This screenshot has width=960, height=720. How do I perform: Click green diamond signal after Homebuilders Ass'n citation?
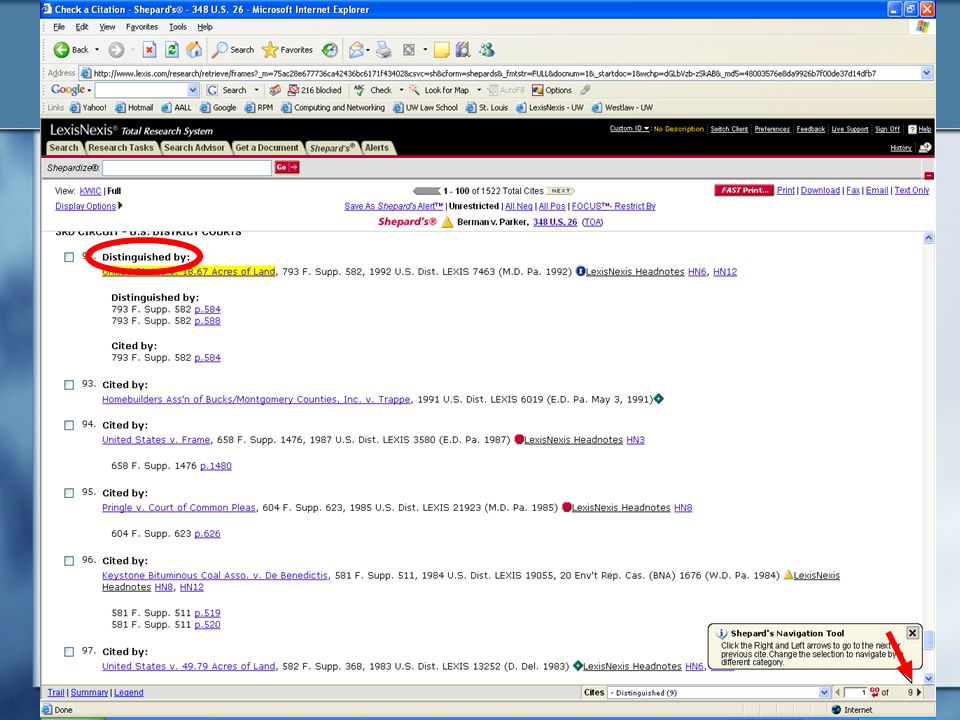(659, 399)
